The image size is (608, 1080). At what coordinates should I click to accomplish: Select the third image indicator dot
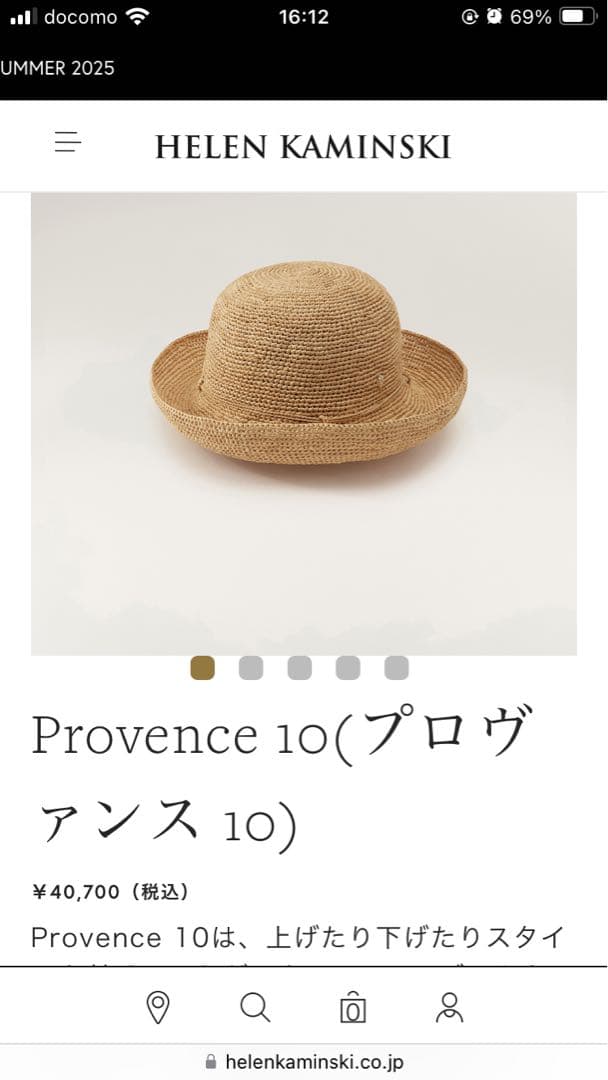(x=300, y=668)
